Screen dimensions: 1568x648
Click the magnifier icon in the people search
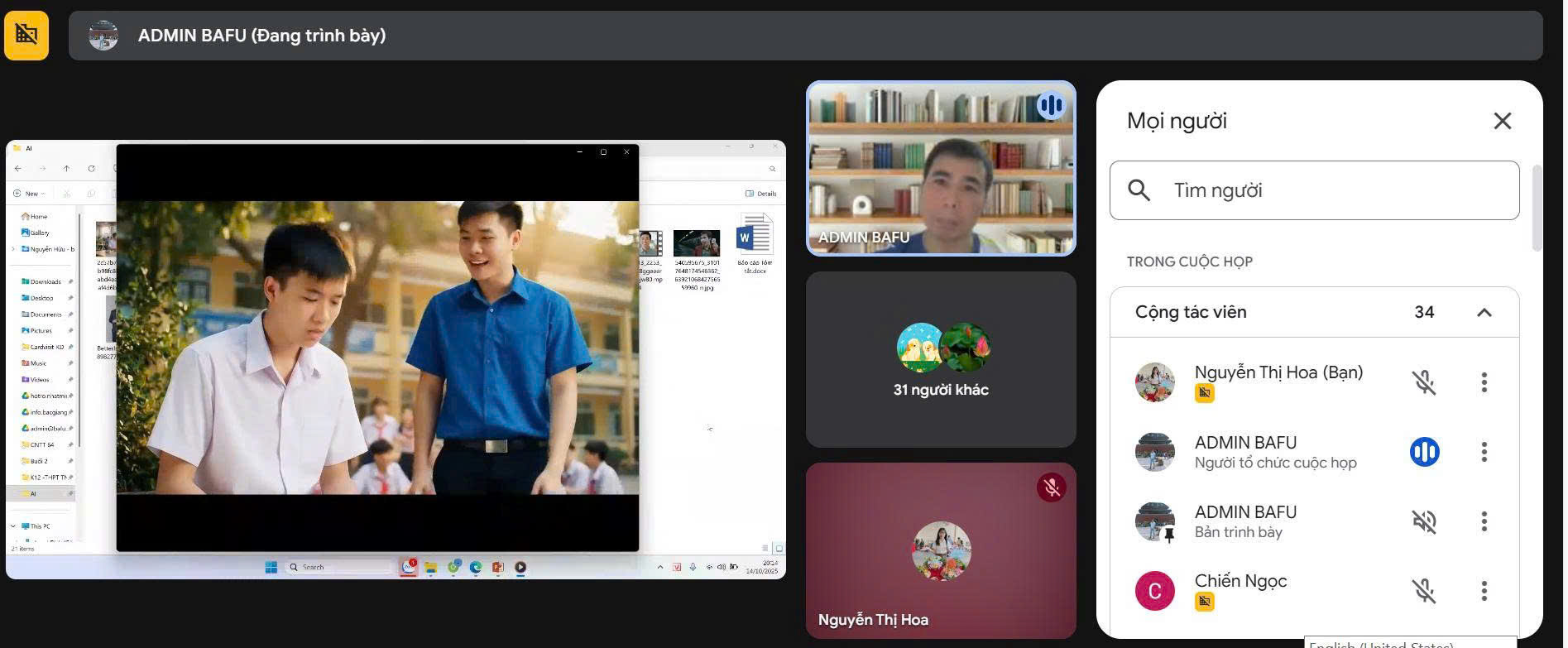click(1139, 190)
